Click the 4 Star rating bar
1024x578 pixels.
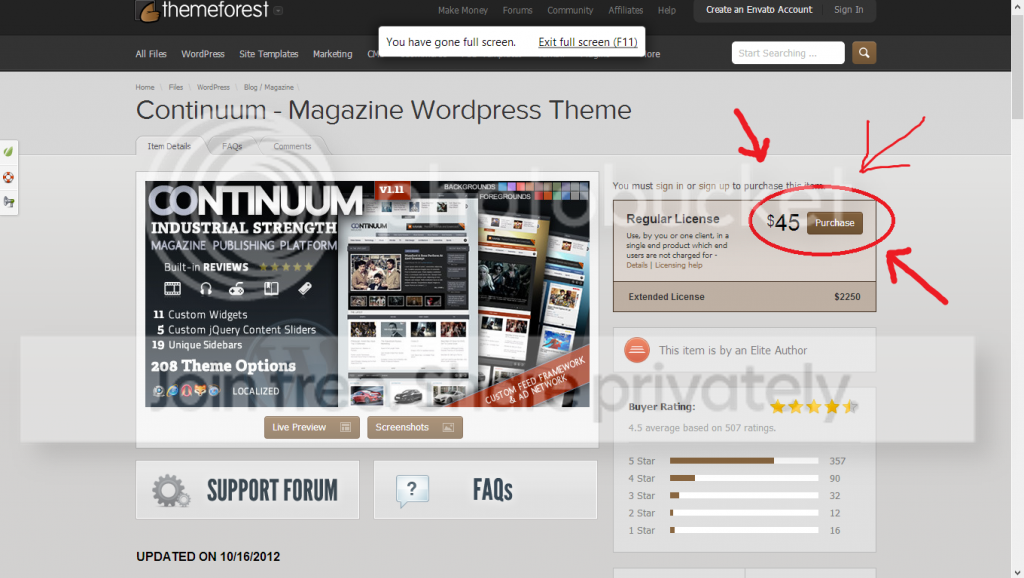tap(744, 478)
